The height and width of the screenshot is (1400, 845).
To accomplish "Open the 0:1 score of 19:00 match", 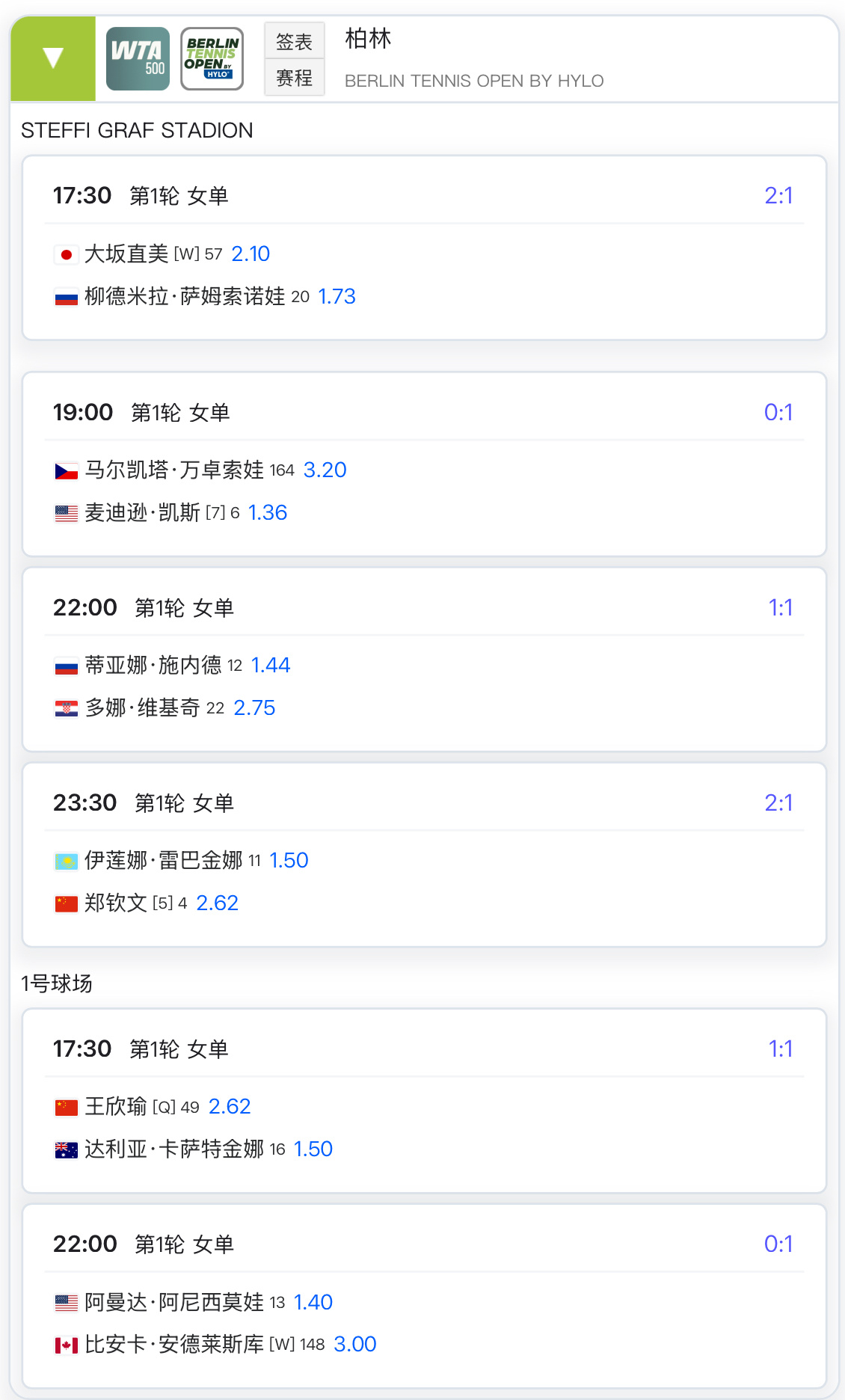I will (778, 413).
